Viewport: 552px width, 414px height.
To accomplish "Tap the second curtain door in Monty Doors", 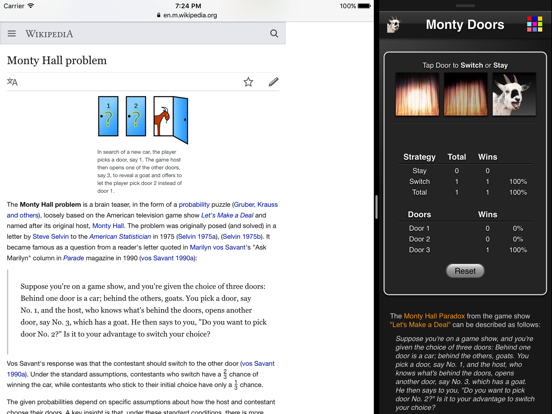I will 465,94.
